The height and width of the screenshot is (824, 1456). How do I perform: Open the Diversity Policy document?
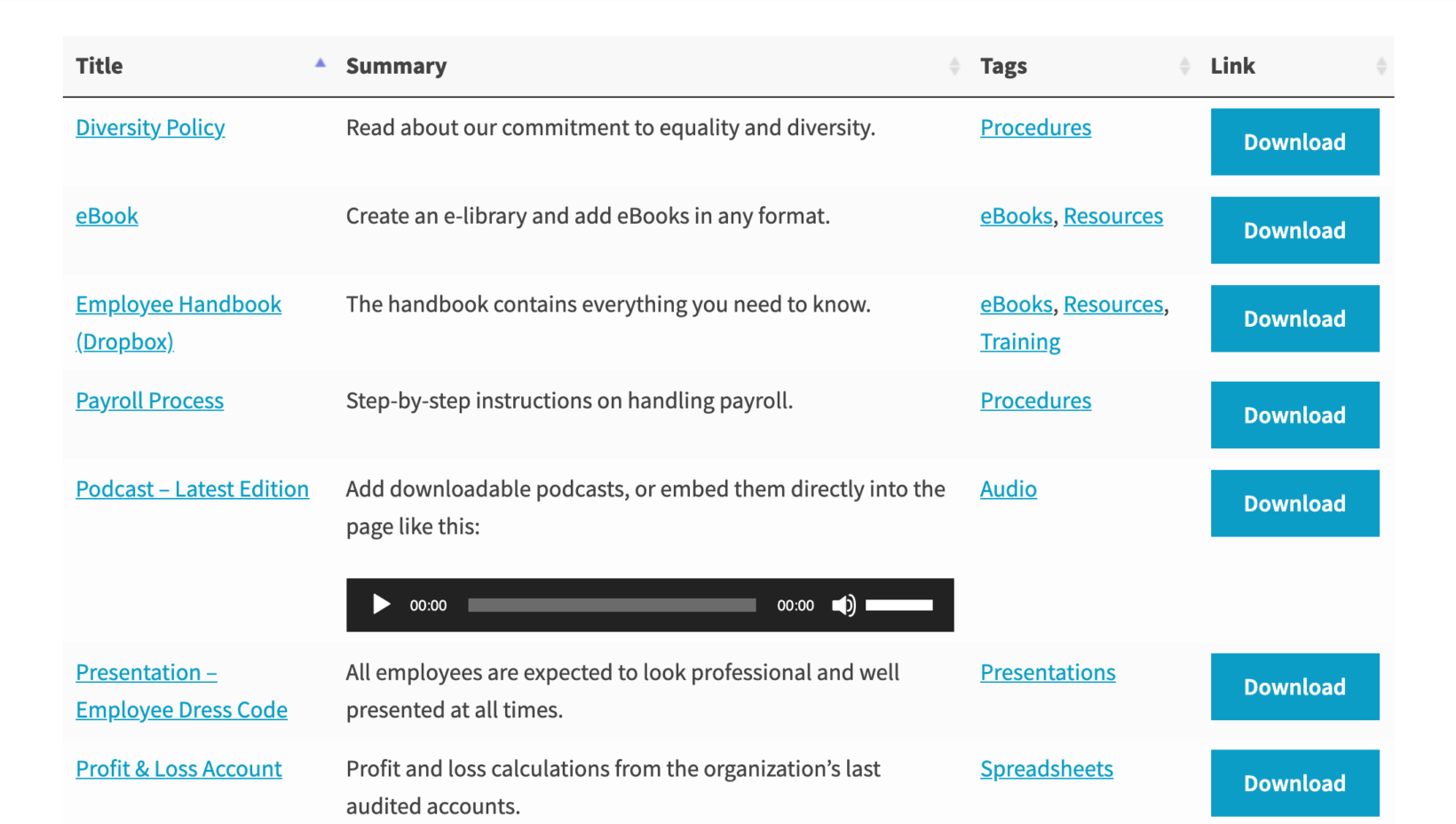coord(149,127)
